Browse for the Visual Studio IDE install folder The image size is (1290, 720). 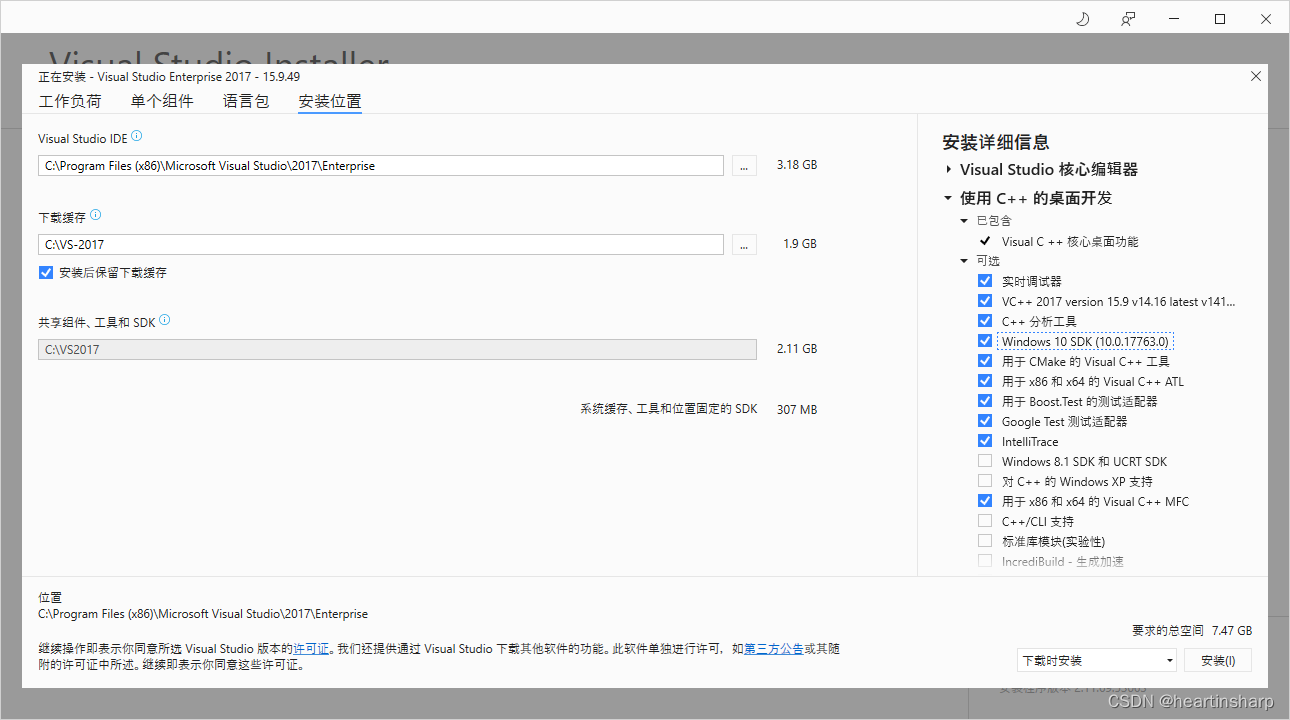click(x=744, y=165)
